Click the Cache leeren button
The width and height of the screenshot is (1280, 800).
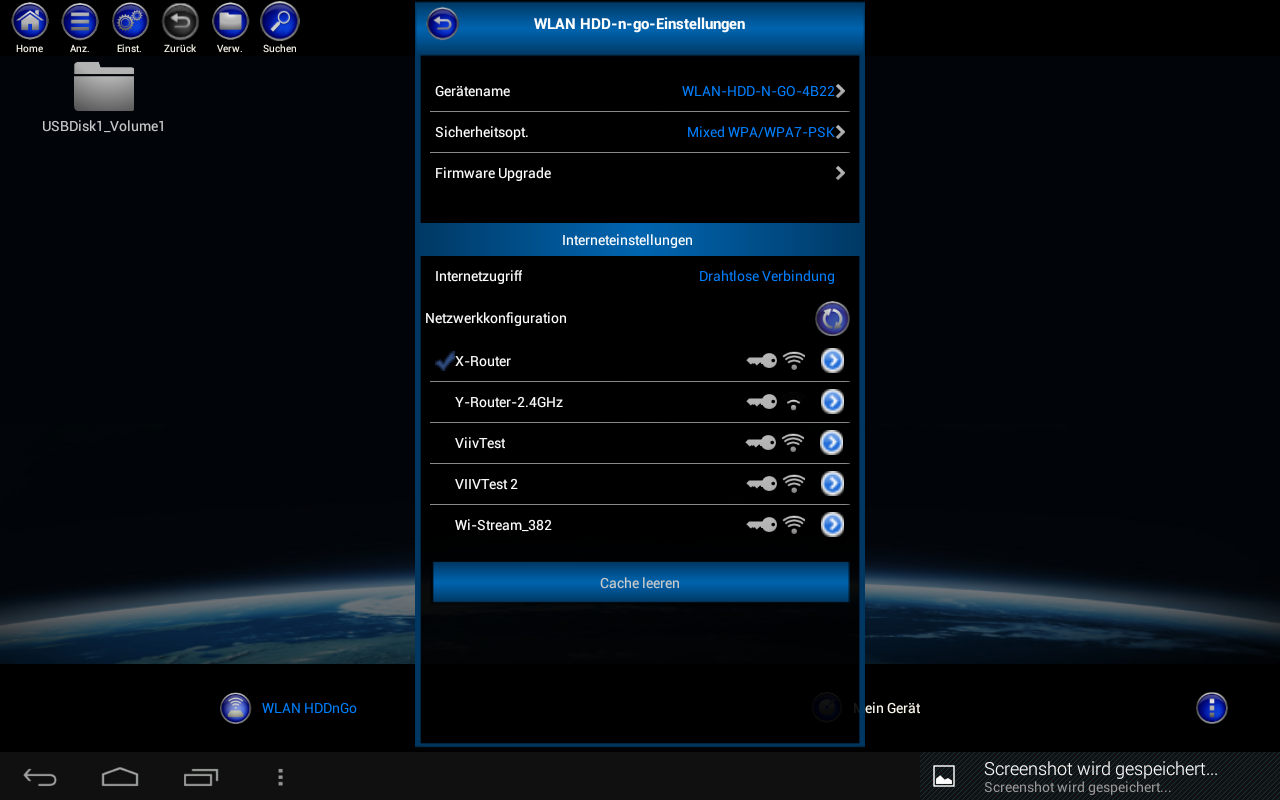(640, 583)
